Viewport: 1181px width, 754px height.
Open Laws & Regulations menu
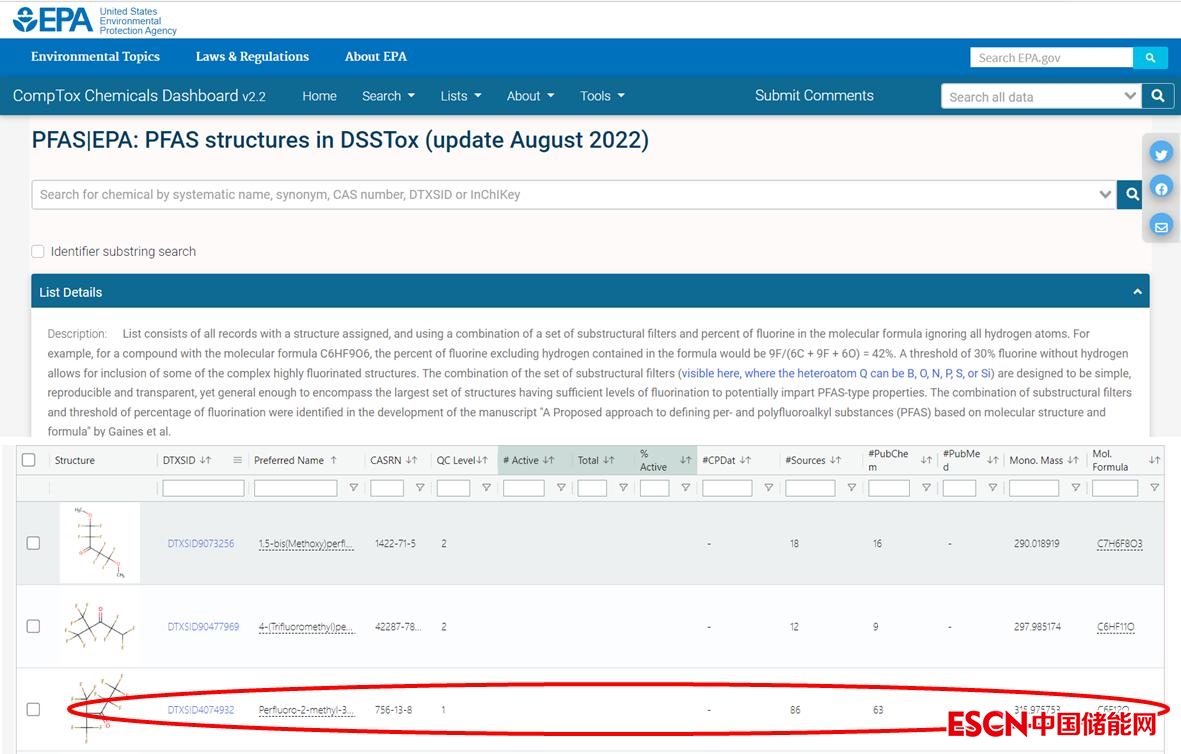252,57
